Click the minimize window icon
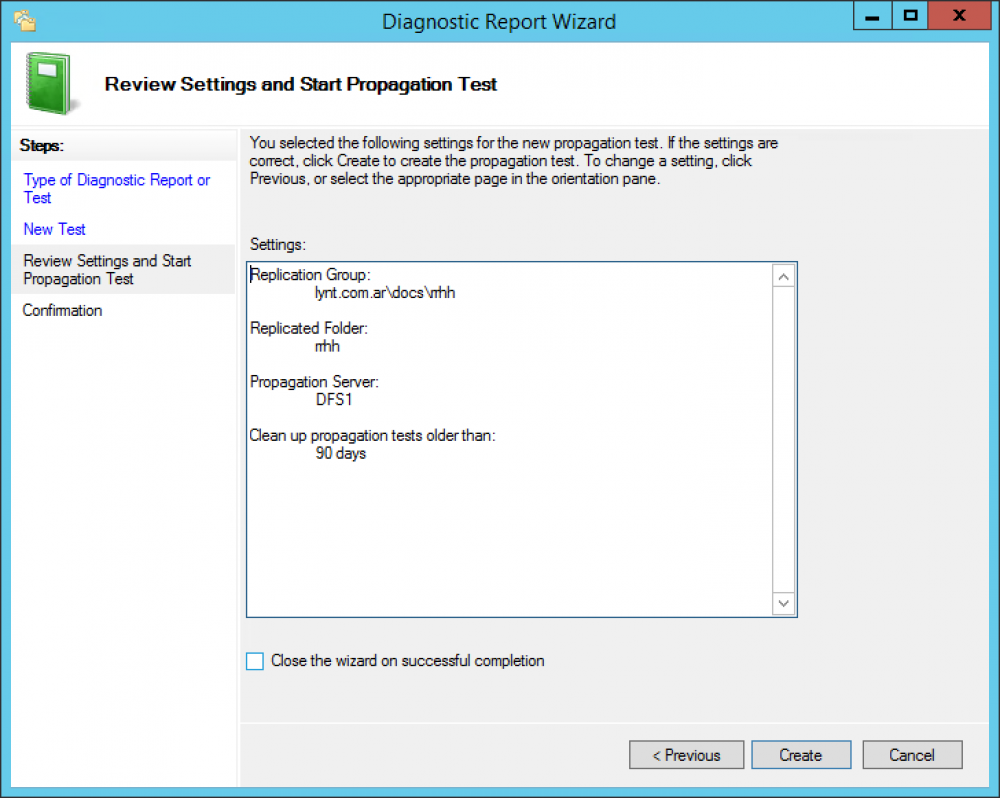The image size is (1000, 798). 870,15
